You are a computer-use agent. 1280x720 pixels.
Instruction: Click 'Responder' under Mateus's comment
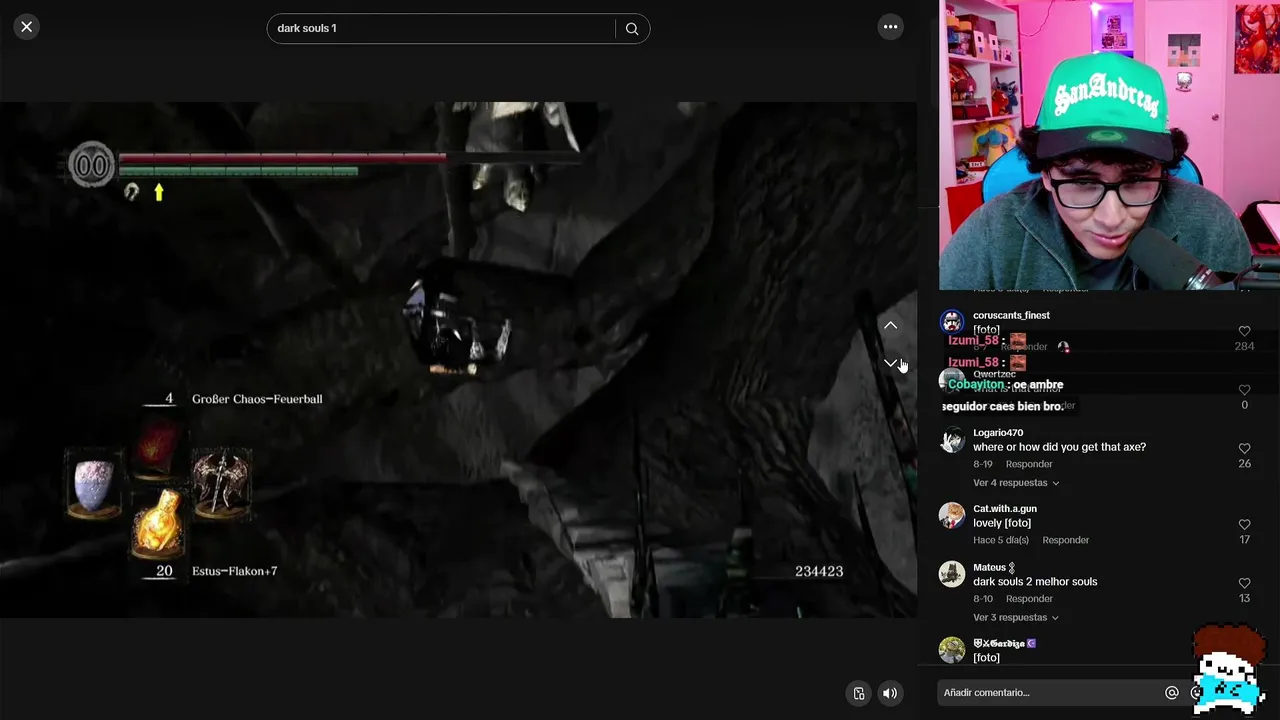[x=1029, y=599]
